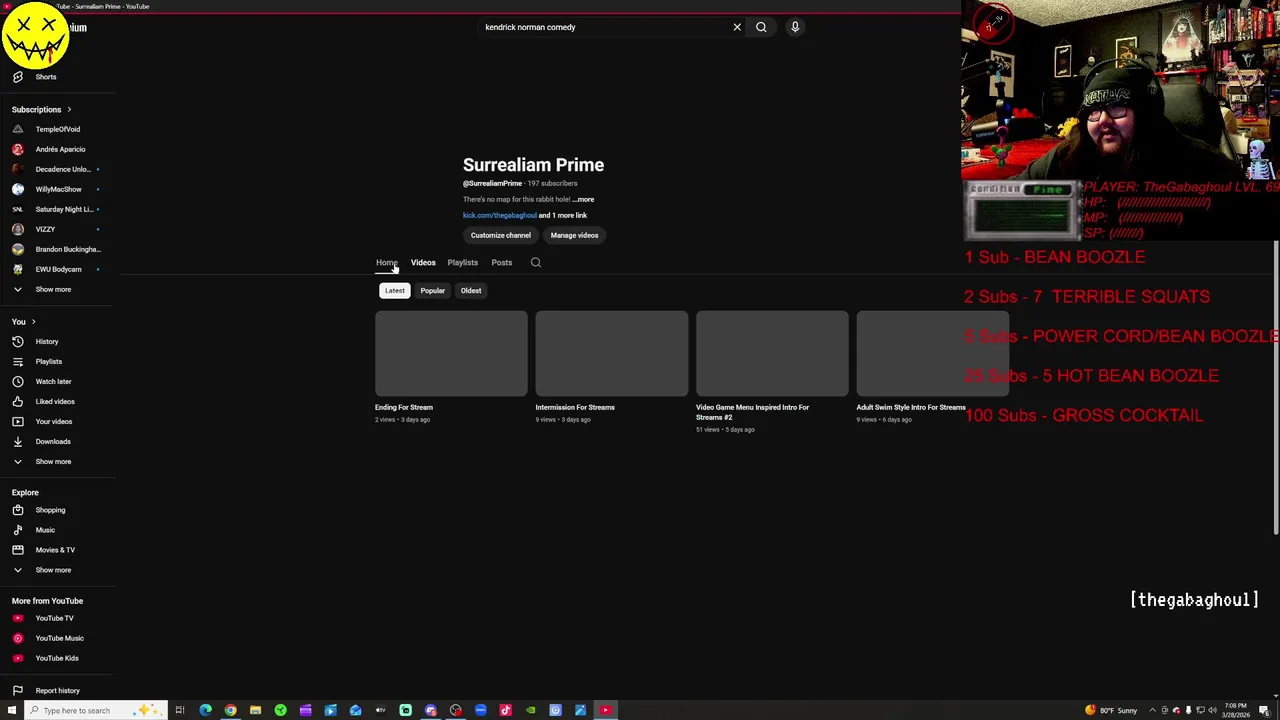
Task: Expand Subscriptions section chevron
Action: [x=69, y=109]
